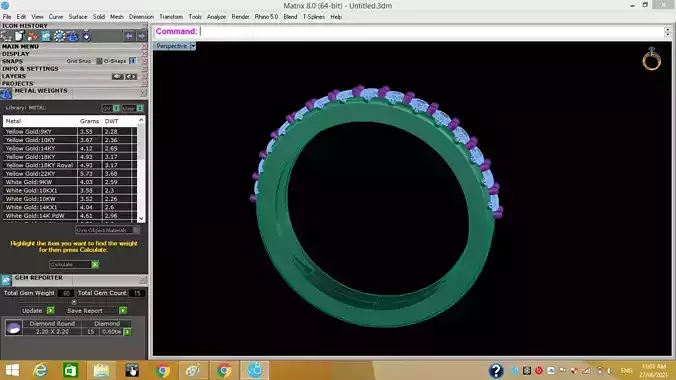Click the green arrow beside 0.60tw
The height and width of the screenshot is (380, 676).
click(x=127, y=332)
